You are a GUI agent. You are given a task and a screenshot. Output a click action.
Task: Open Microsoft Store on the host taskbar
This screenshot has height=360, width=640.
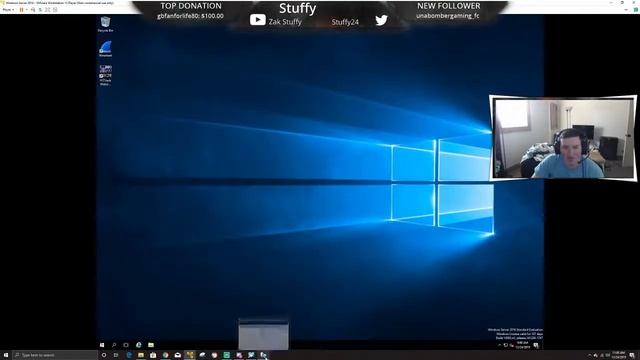(153, 355)
